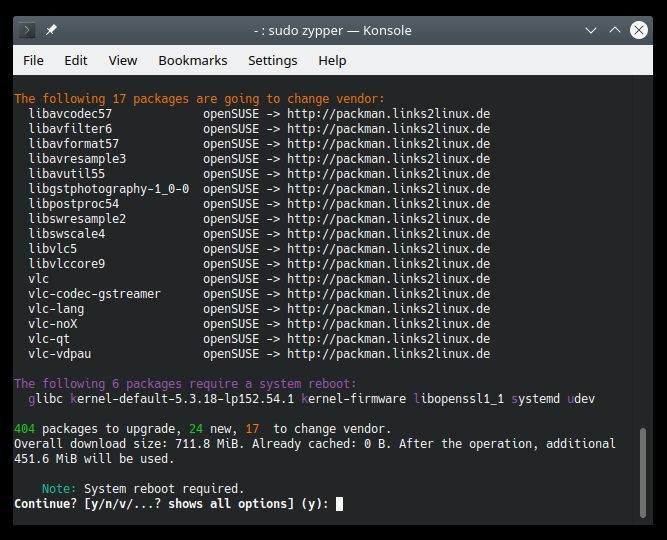Click the 'Note:' label near the bottom
Screen dimensions: 667x540
tap(59, 489)
